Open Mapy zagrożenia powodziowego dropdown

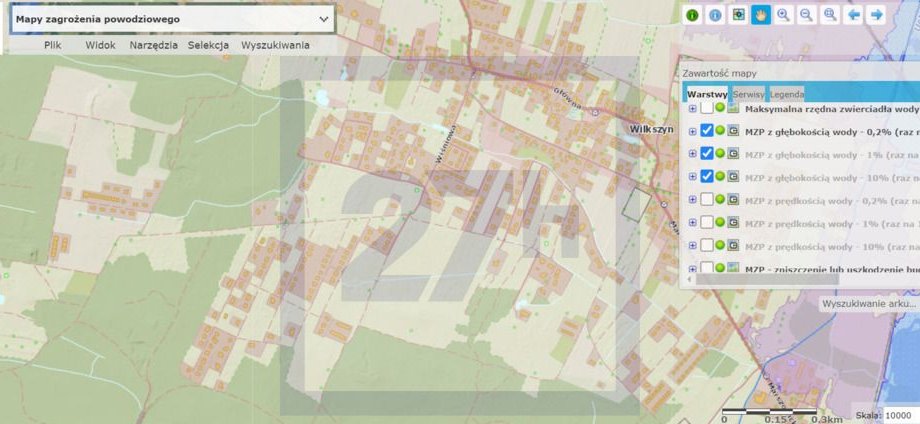[x=323, y=19]
